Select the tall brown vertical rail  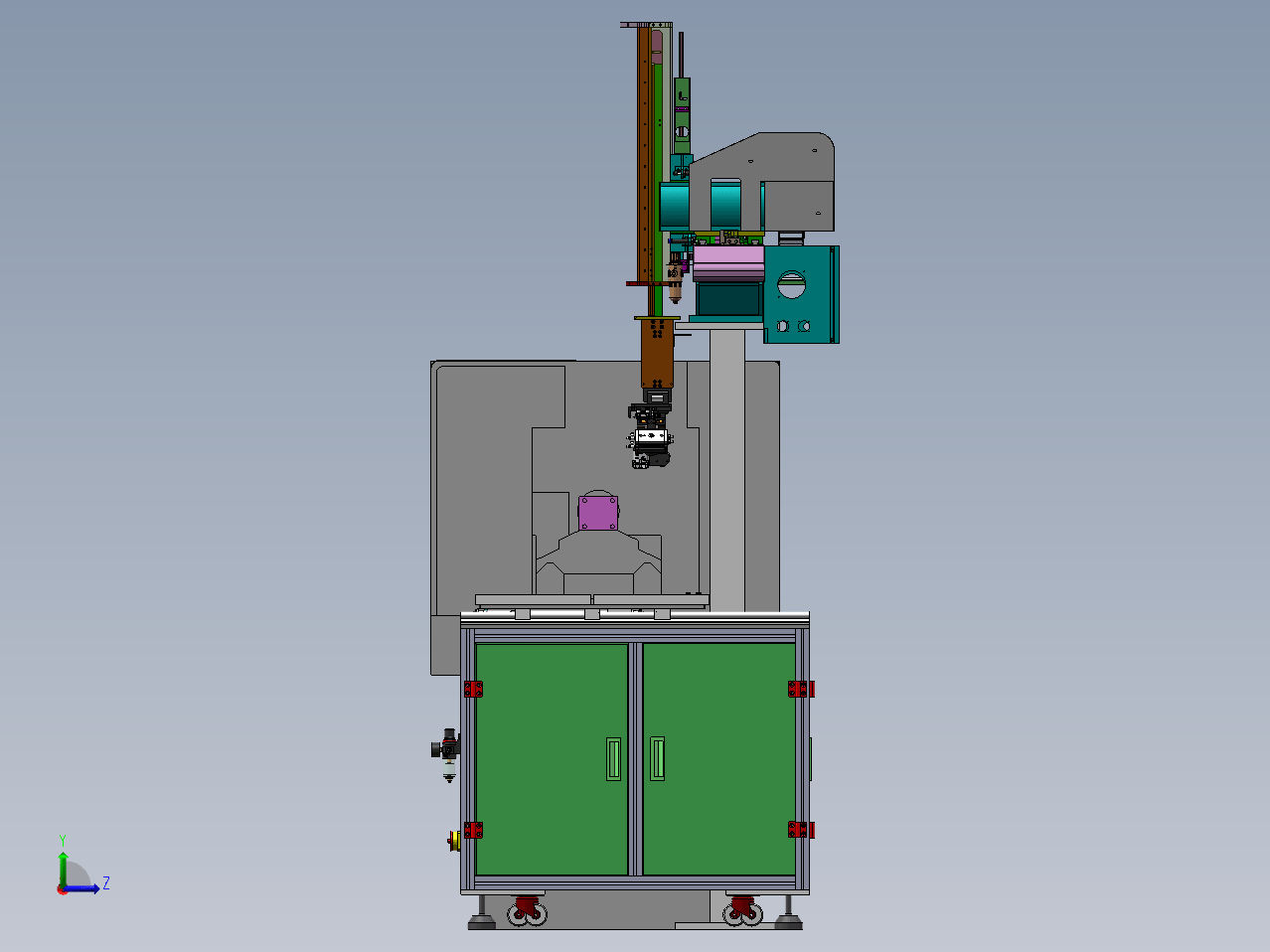(643, 154)
